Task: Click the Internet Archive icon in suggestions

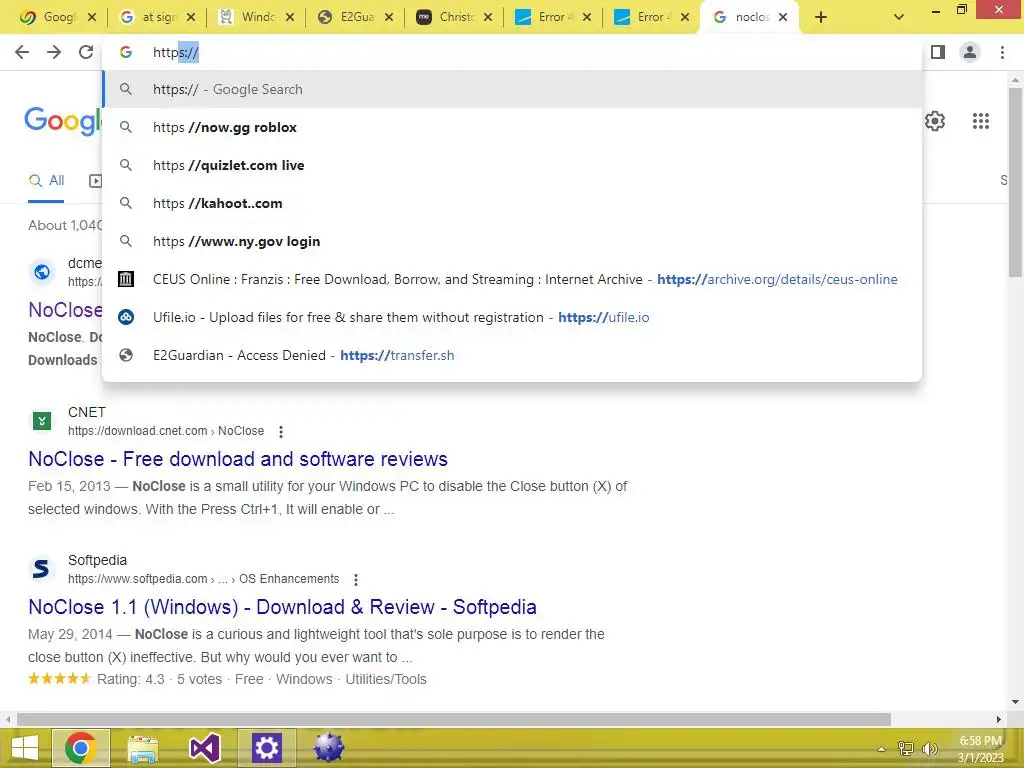Action: pos(125,279)
